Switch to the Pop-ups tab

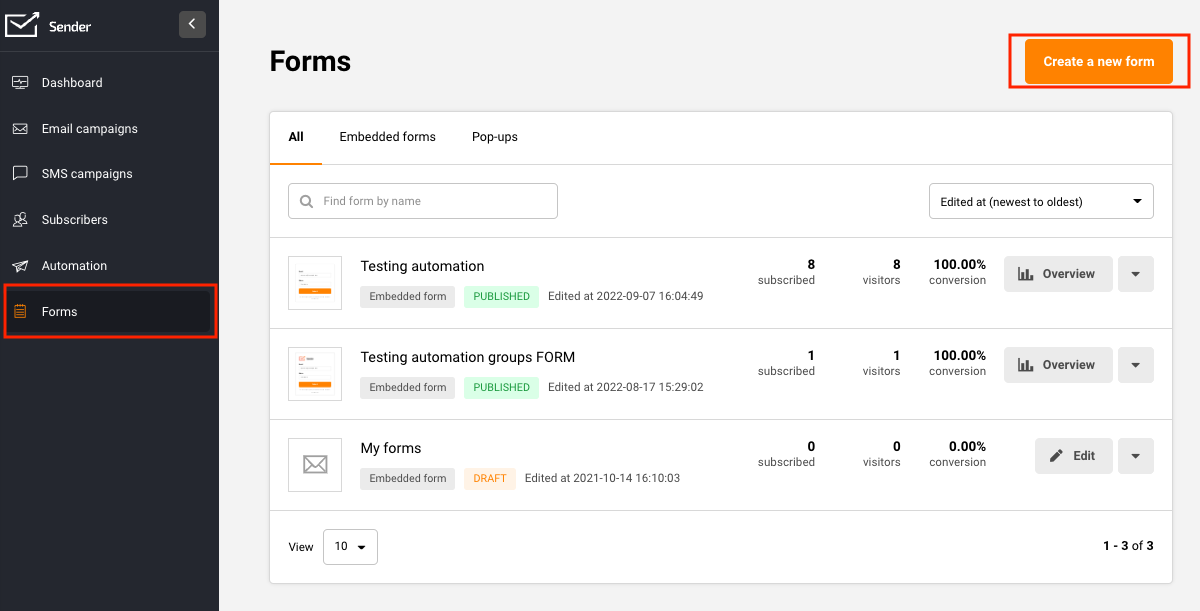(494, 137)
